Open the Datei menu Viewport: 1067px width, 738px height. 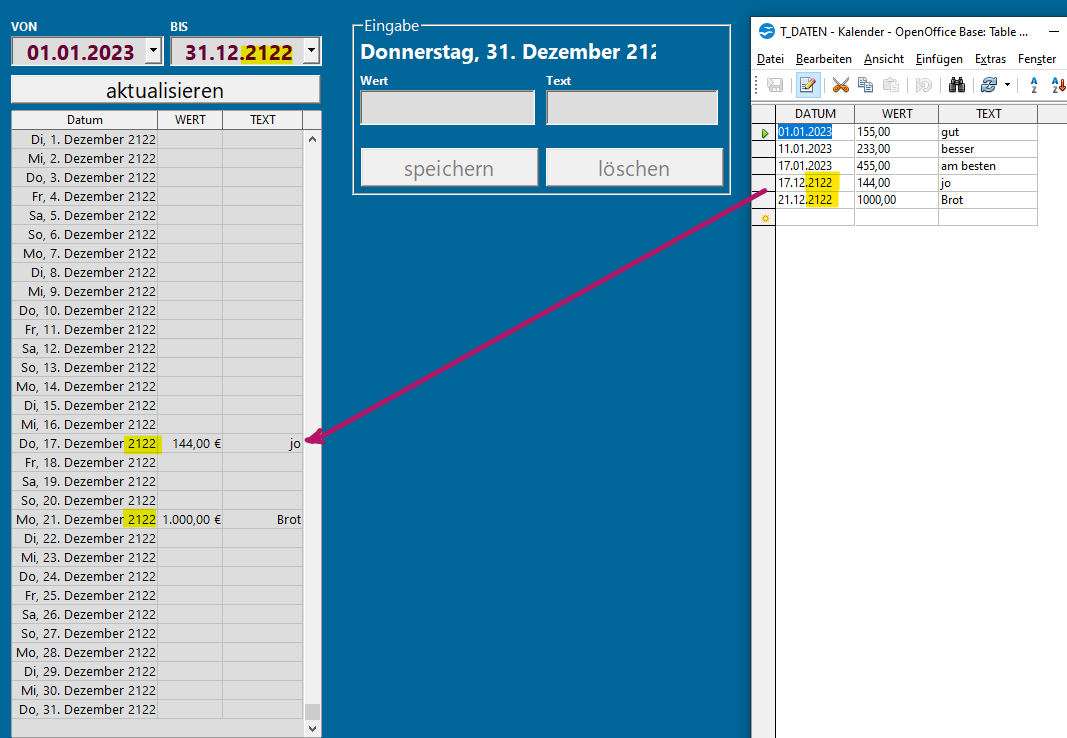pos(770,59)
